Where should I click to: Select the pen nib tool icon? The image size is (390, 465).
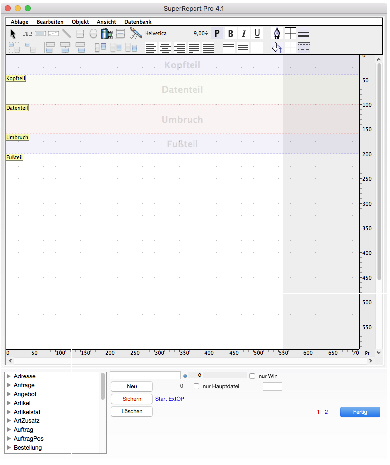(x=277, y=34)
